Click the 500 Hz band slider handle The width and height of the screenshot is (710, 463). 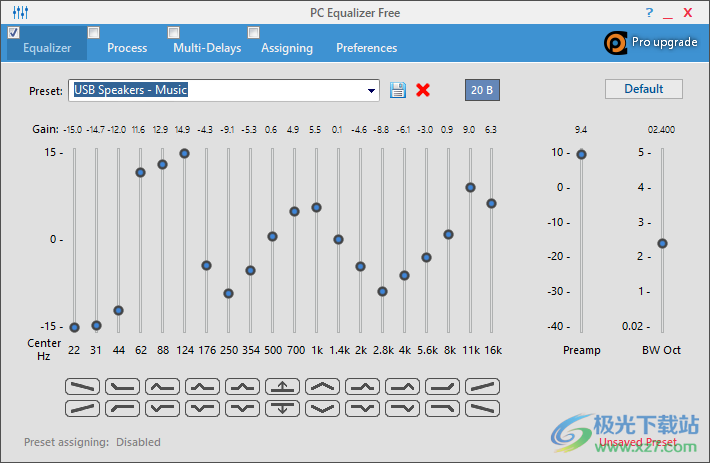[272, 236]
